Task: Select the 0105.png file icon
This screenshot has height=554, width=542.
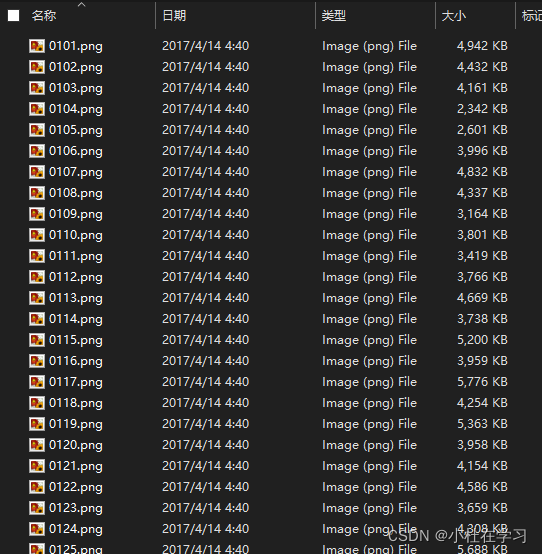Action: pyautogui.click(x=37, y=130)
